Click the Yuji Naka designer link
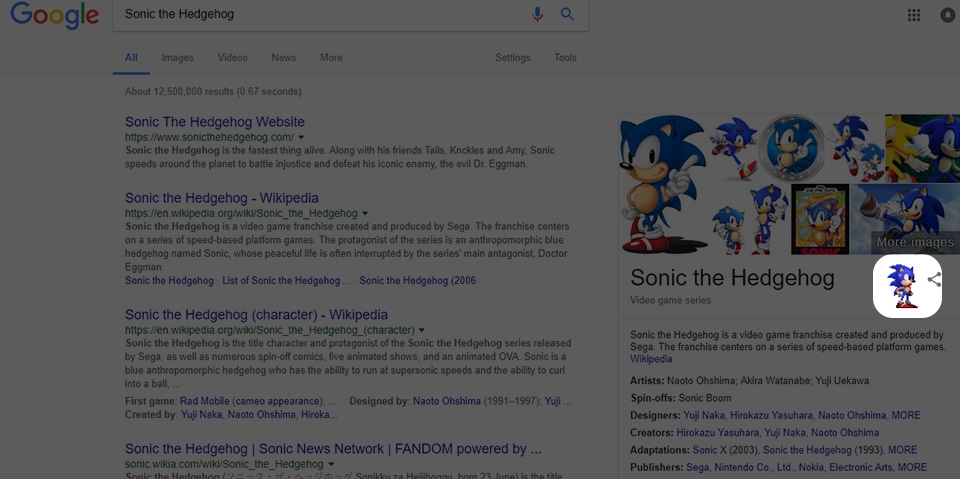 pyautogui.click(x=703, y=415)
